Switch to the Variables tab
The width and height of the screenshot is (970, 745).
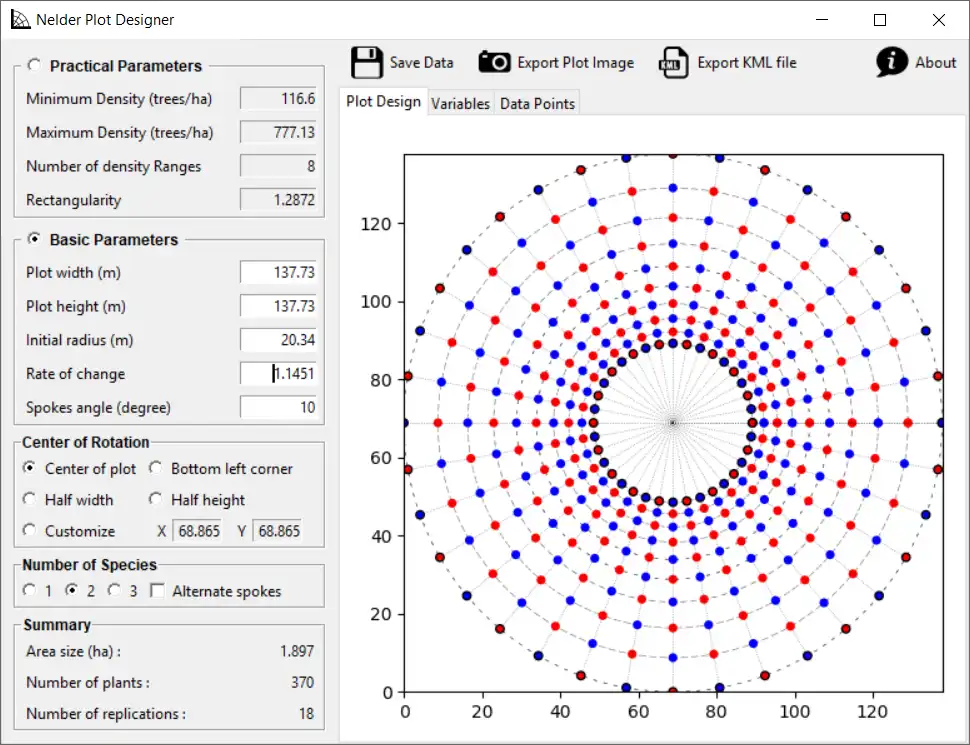coord(460,103)
